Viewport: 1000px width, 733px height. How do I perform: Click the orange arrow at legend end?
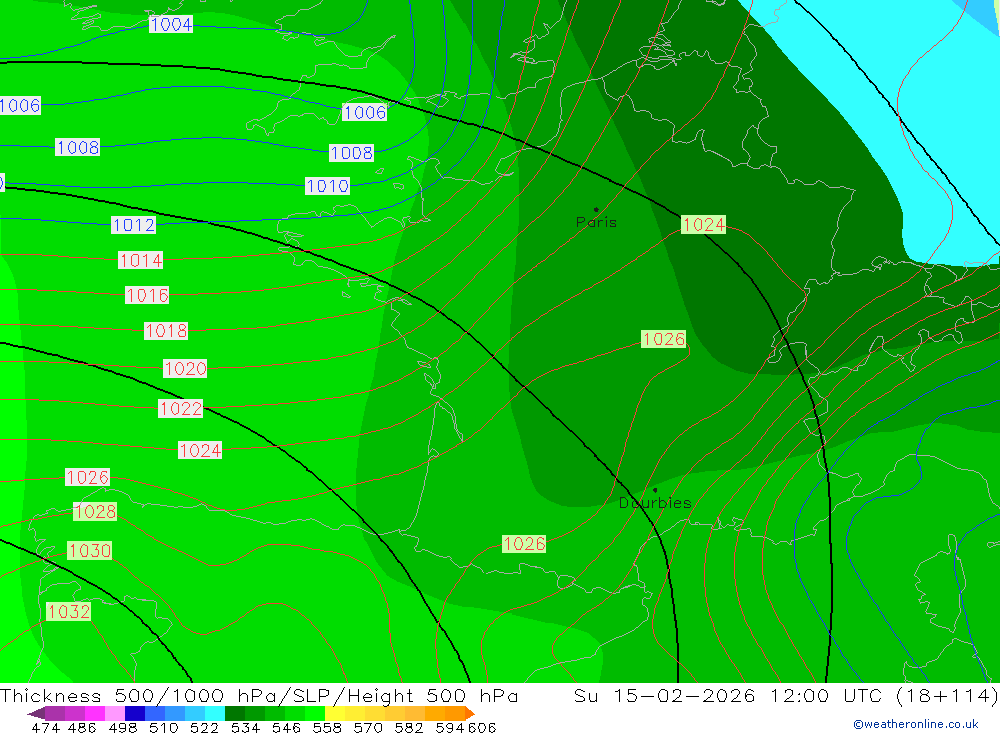(x=470, y=713)
